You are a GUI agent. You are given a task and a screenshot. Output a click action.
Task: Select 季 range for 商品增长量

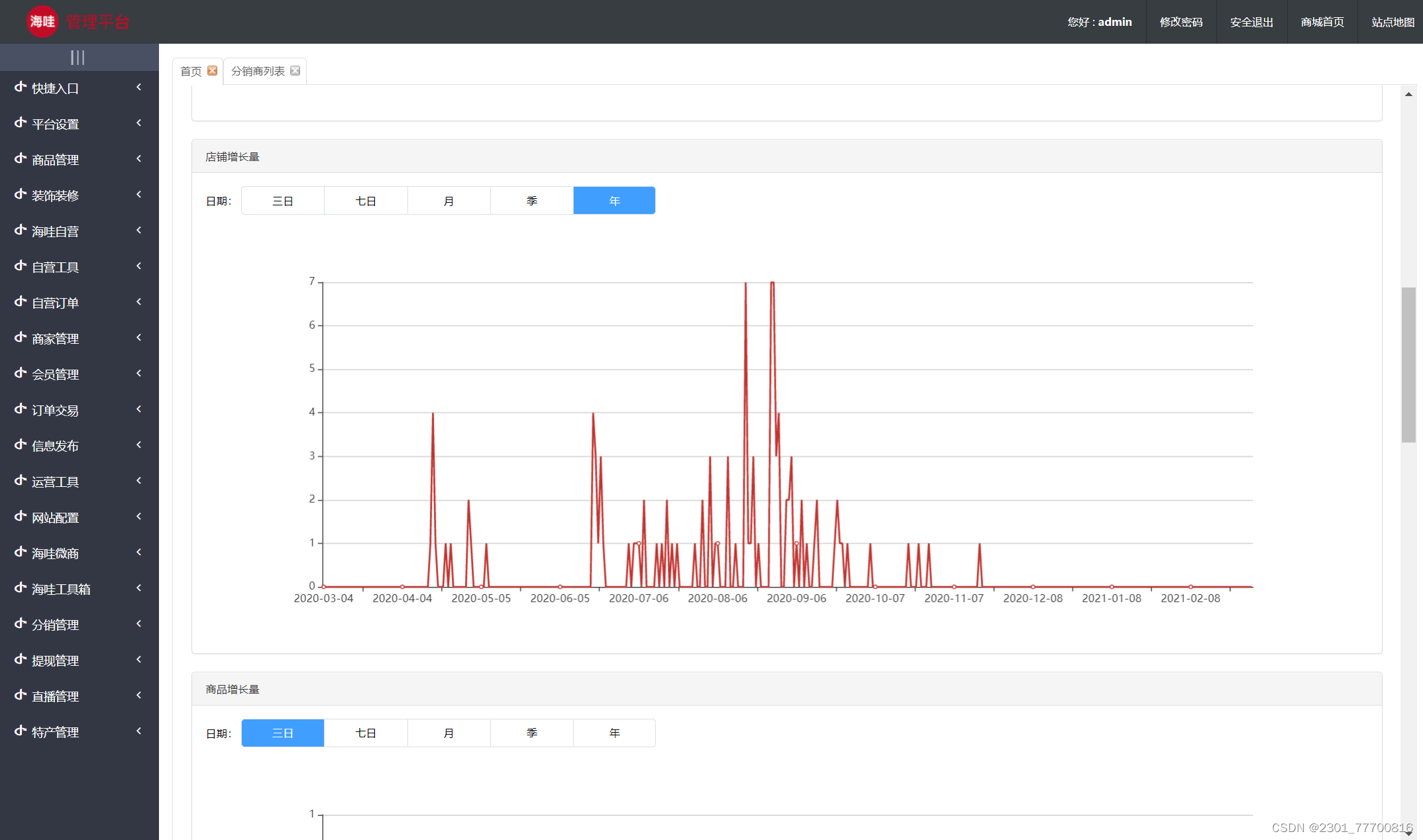(x=532, y=733)
